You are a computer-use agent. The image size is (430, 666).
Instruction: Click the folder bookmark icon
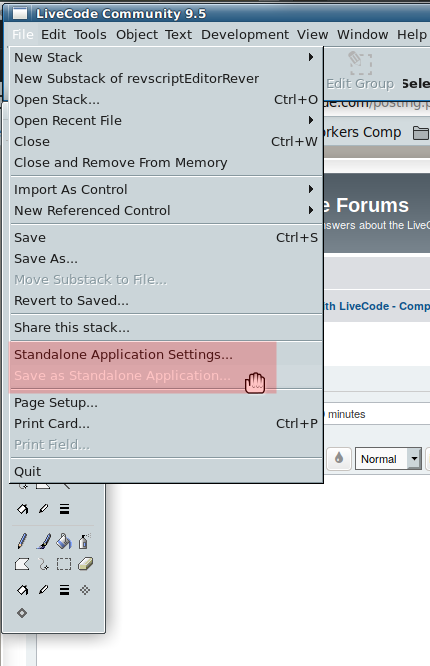point(421,133)
